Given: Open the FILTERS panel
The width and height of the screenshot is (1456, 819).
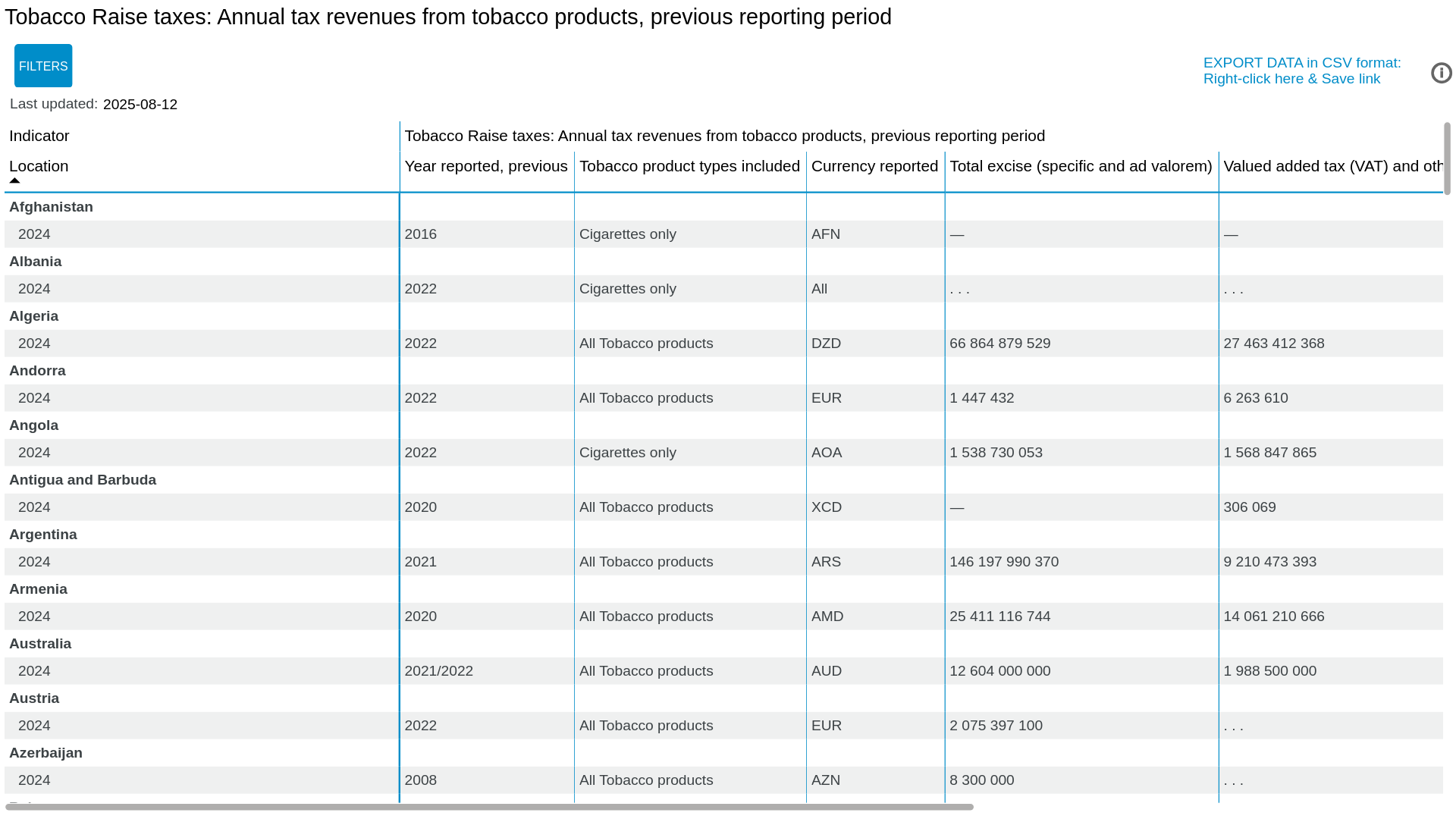Looking at the screenshot, I should click(43, 66).
